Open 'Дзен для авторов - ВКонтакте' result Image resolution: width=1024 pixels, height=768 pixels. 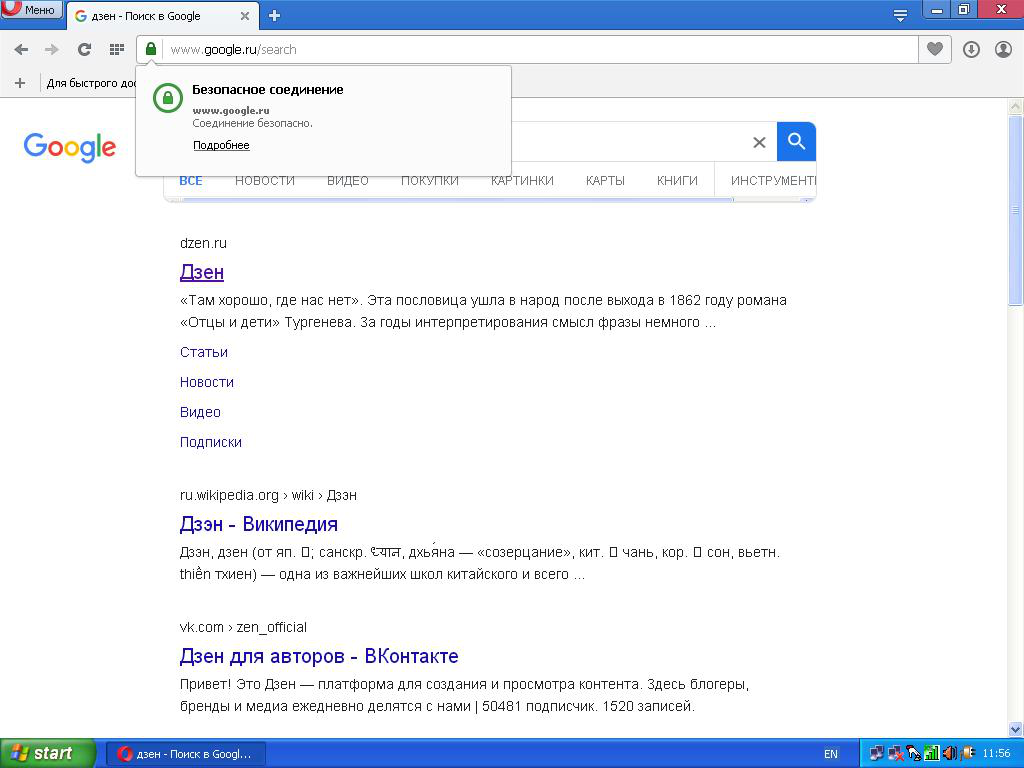(x=319, y=656)
